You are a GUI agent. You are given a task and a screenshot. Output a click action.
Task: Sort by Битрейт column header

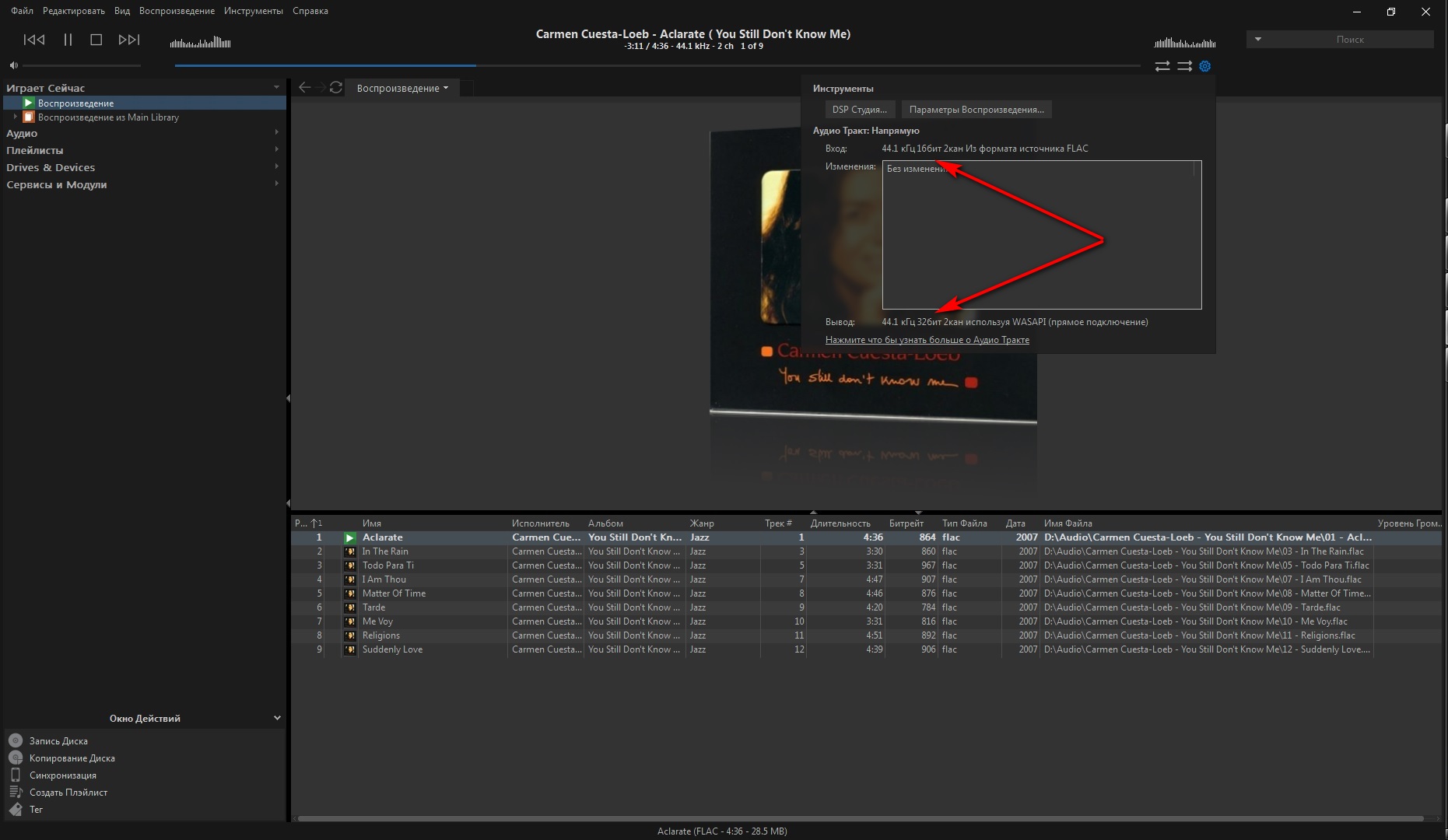(x=906, y=523)
